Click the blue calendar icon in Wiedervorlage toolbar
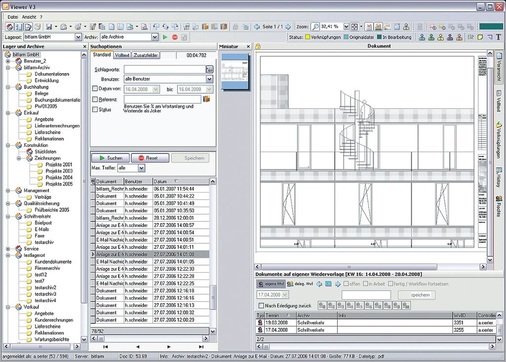 [328, 284]
